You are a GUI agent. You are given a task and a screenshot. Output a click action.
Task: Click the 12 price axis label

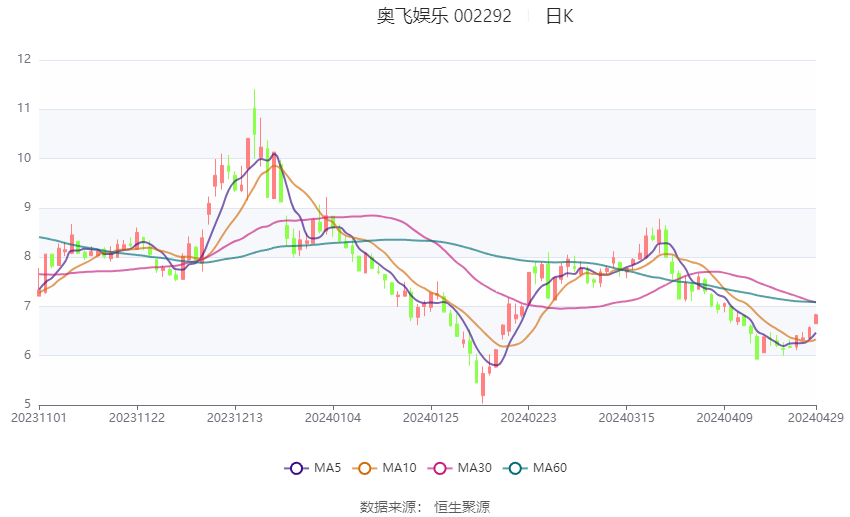click(x=24, y=59)
